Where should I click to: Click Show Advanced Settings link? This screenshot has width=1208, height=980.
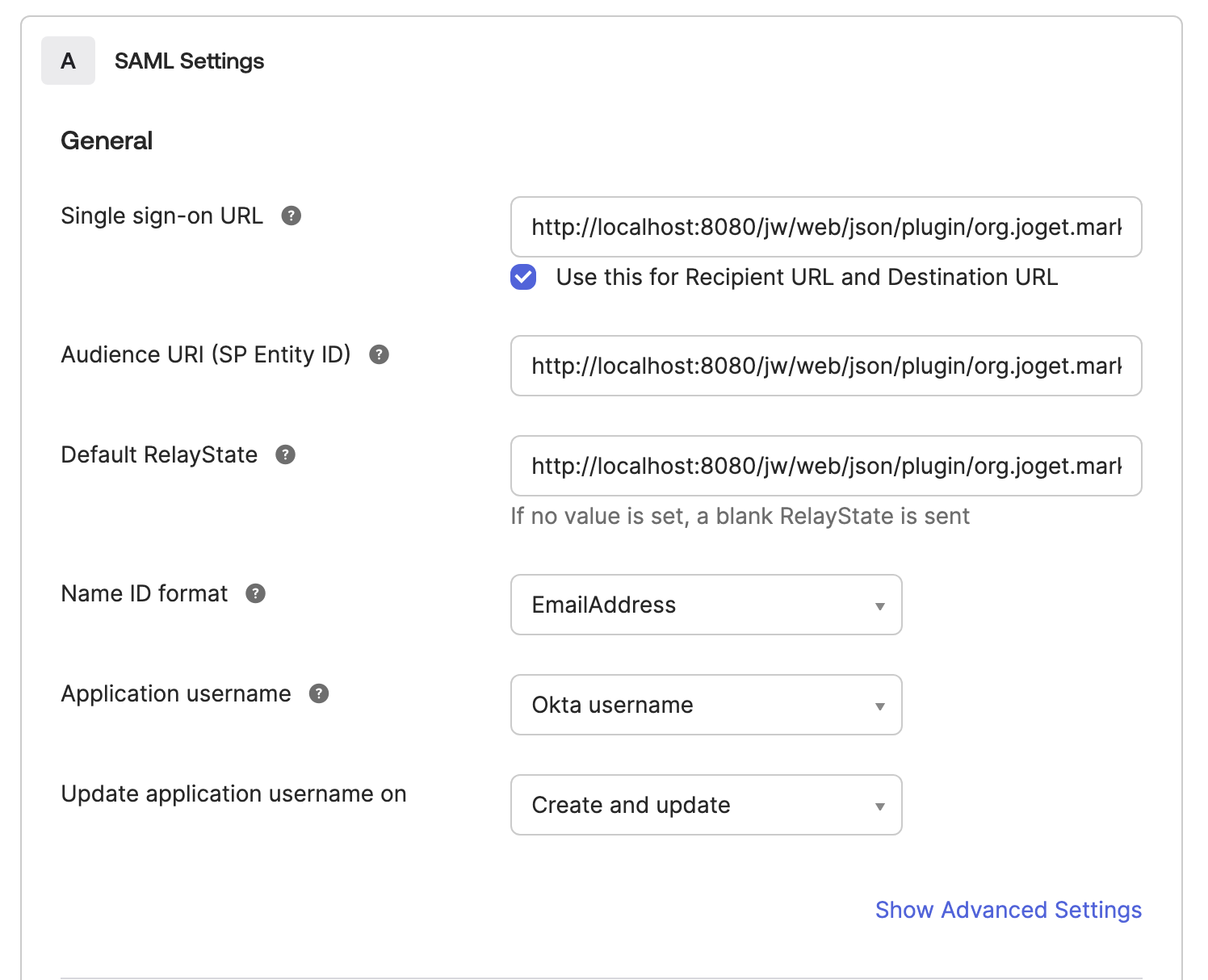tap(1008, 910)
